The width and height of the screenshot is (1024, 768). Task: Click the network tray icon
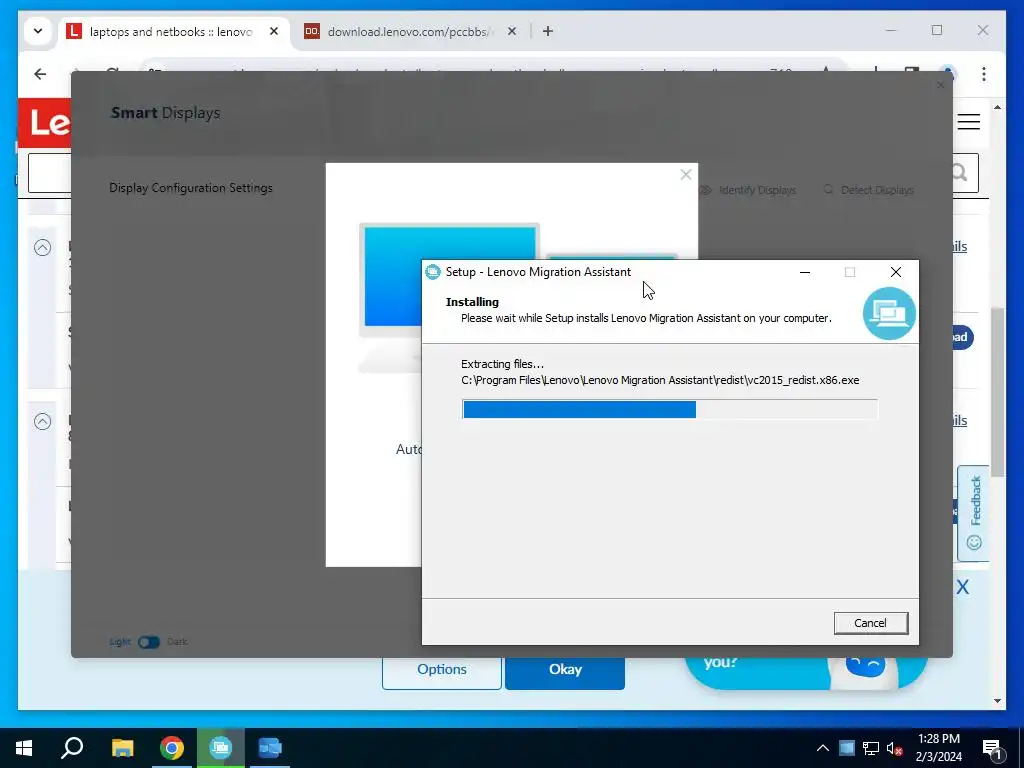tap(871, 748)
